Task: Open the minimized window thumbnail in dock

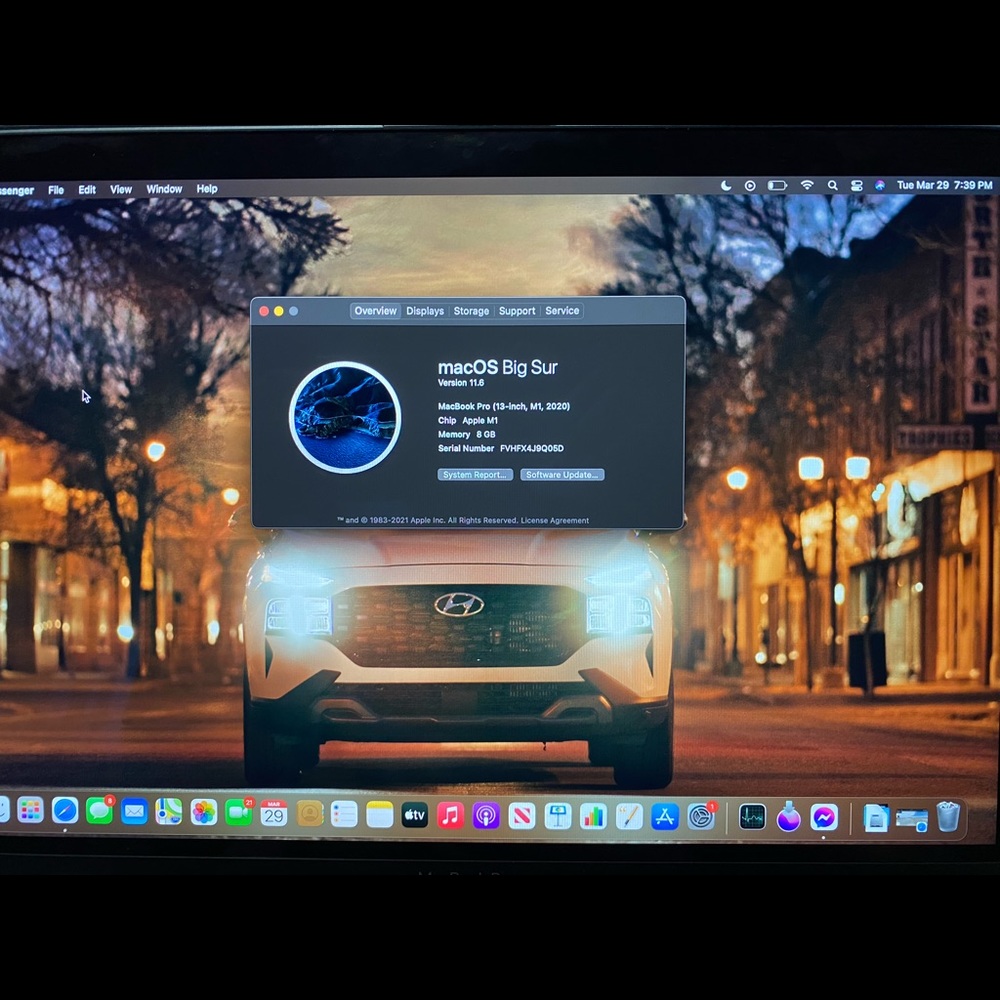Action: point(911,819)
